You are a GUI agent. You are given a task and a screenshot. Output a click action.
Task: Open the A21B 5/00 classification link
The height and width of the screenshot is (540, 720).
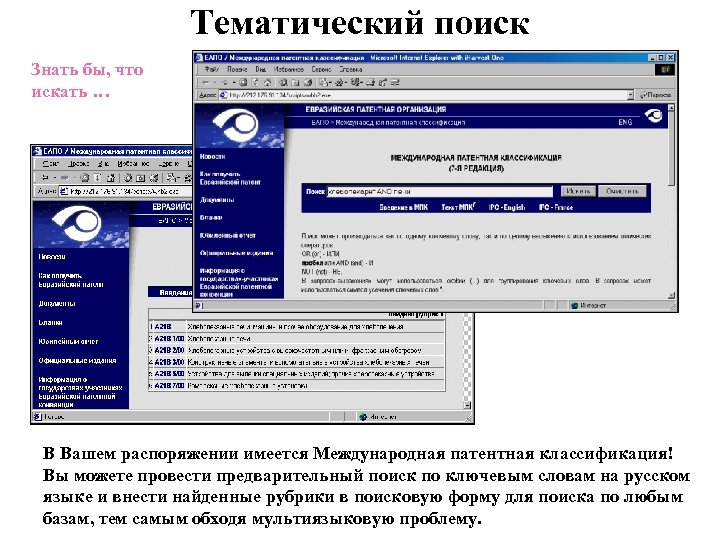tap(169, 374)
